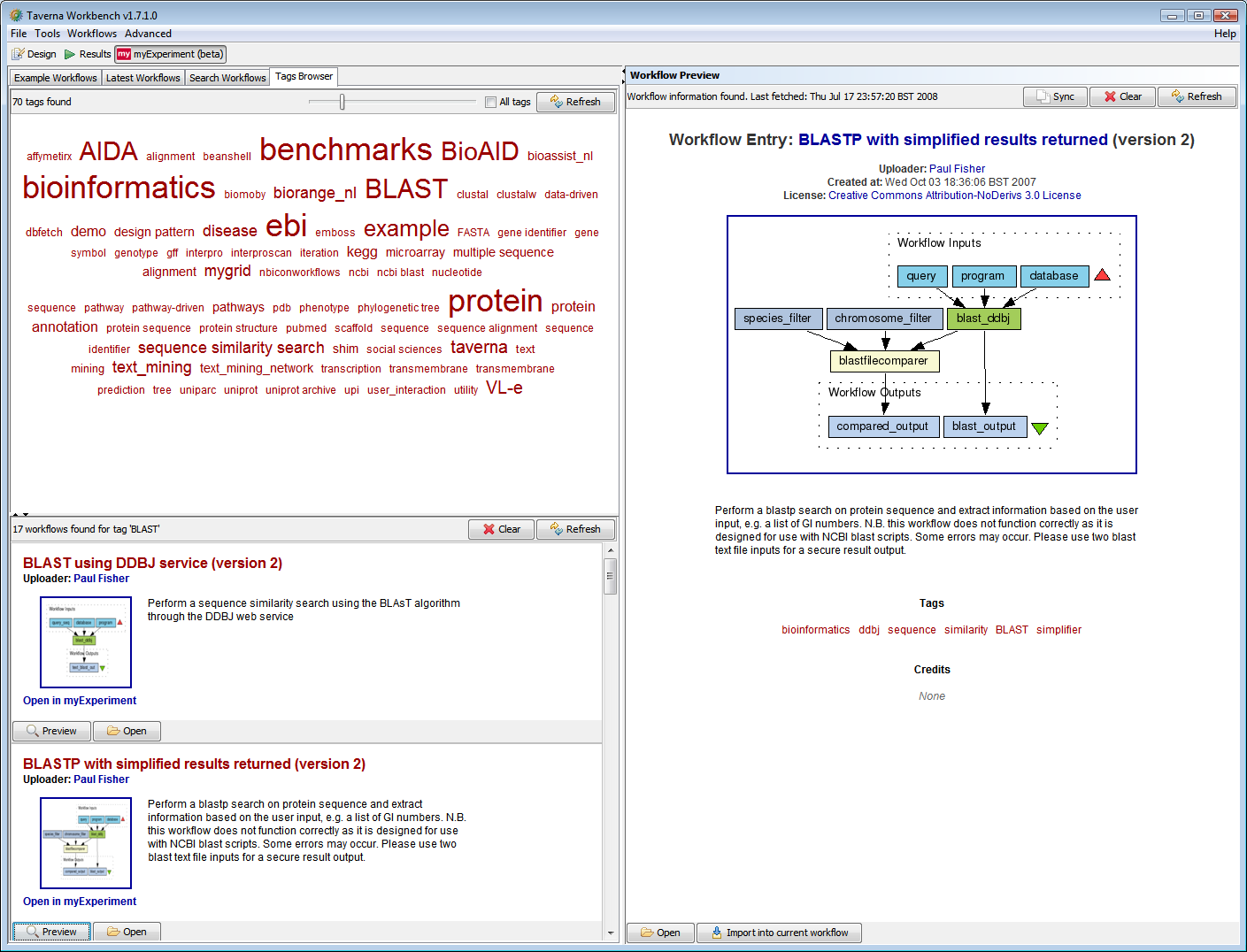
Task: Switch to the Search Workflows tab
Action: (x=227, y=78)
